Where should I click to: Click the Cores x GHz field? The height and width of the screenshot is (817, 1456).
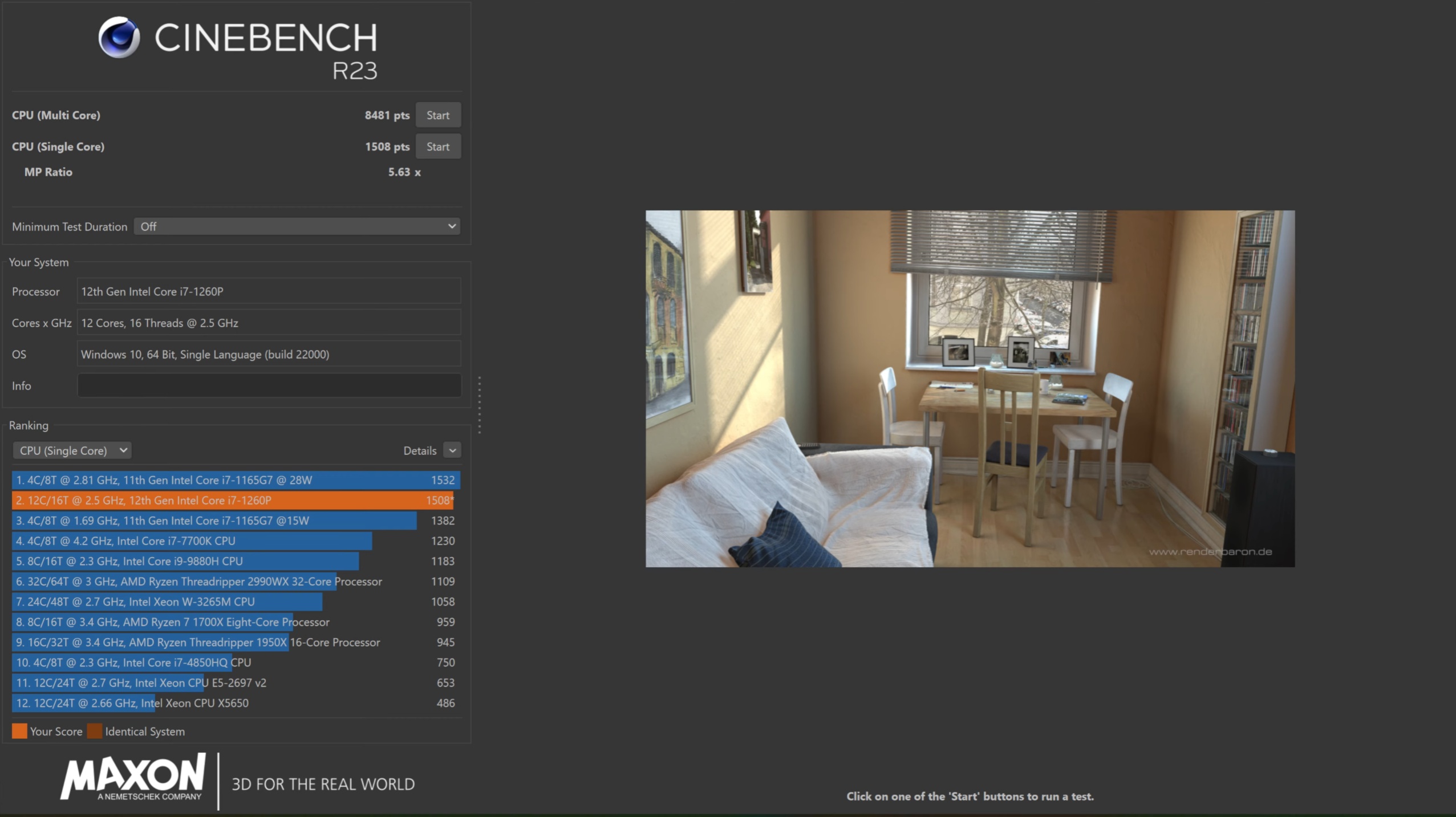click(269, 323)
